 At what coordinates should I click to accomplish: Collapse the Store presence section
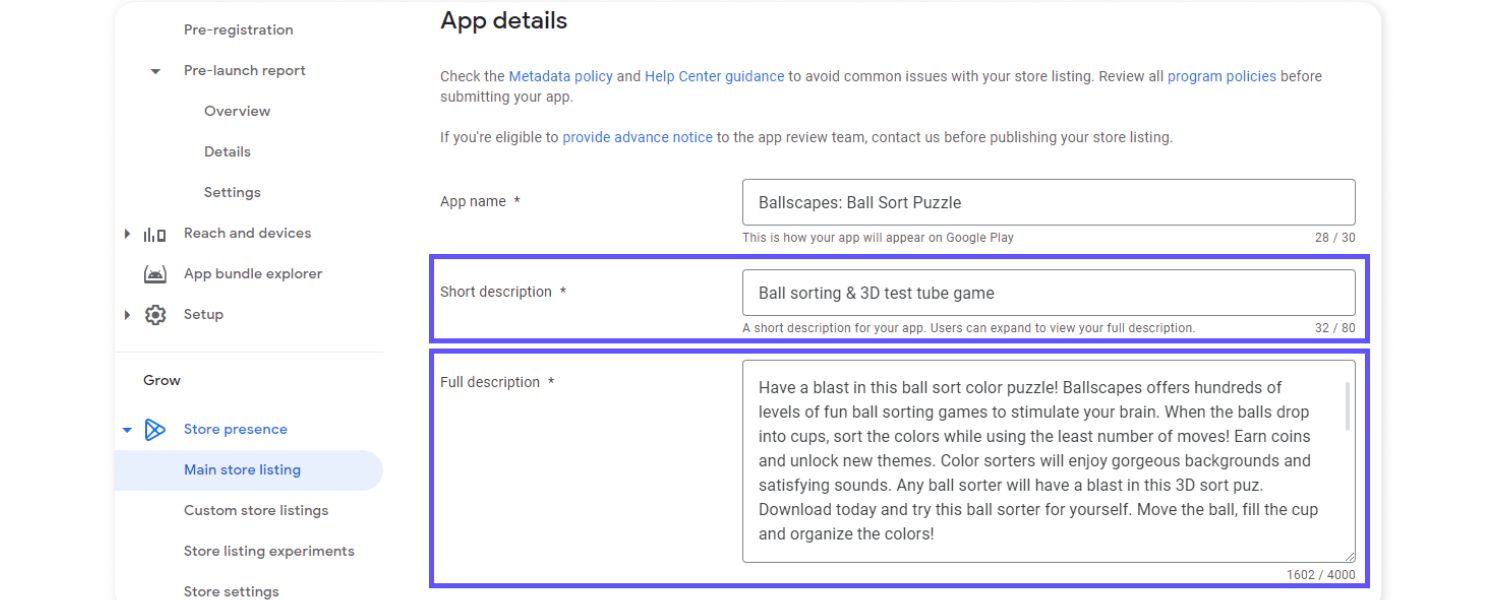click(x=127, y=428)
